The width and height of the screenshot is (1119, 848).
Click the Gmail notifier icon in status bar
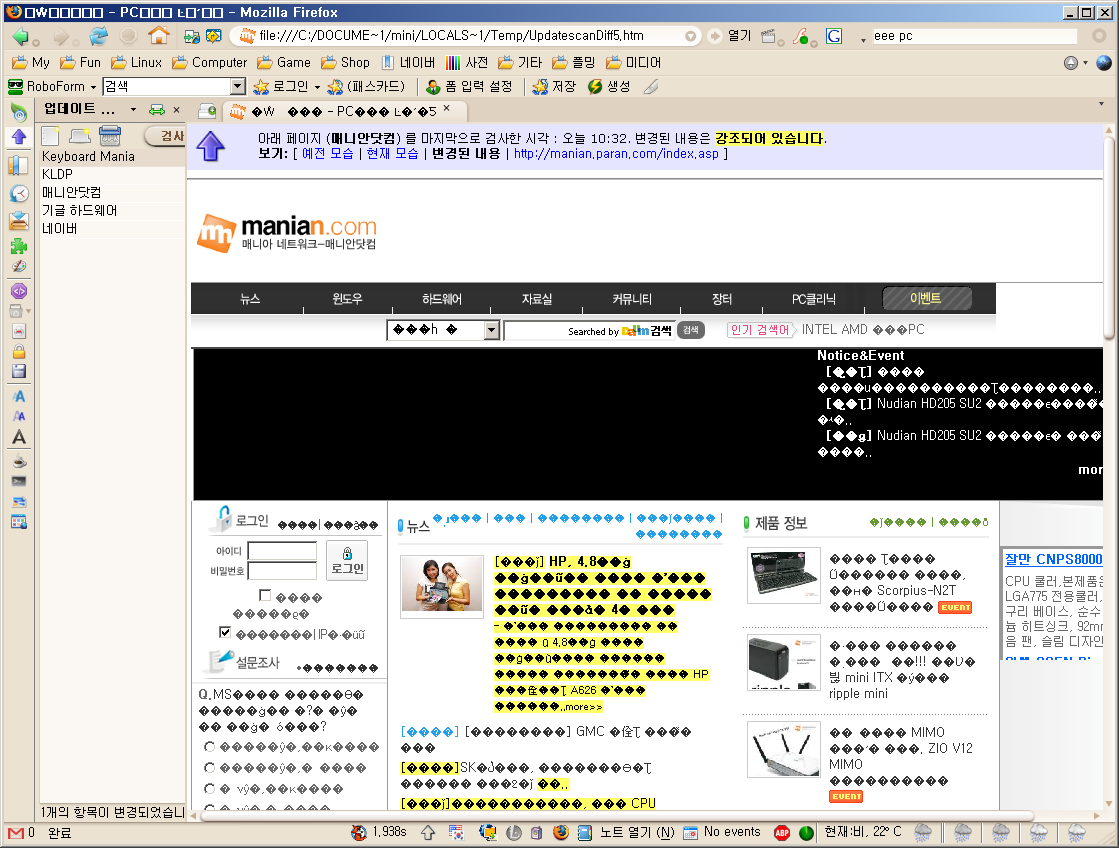pos(16,832)
